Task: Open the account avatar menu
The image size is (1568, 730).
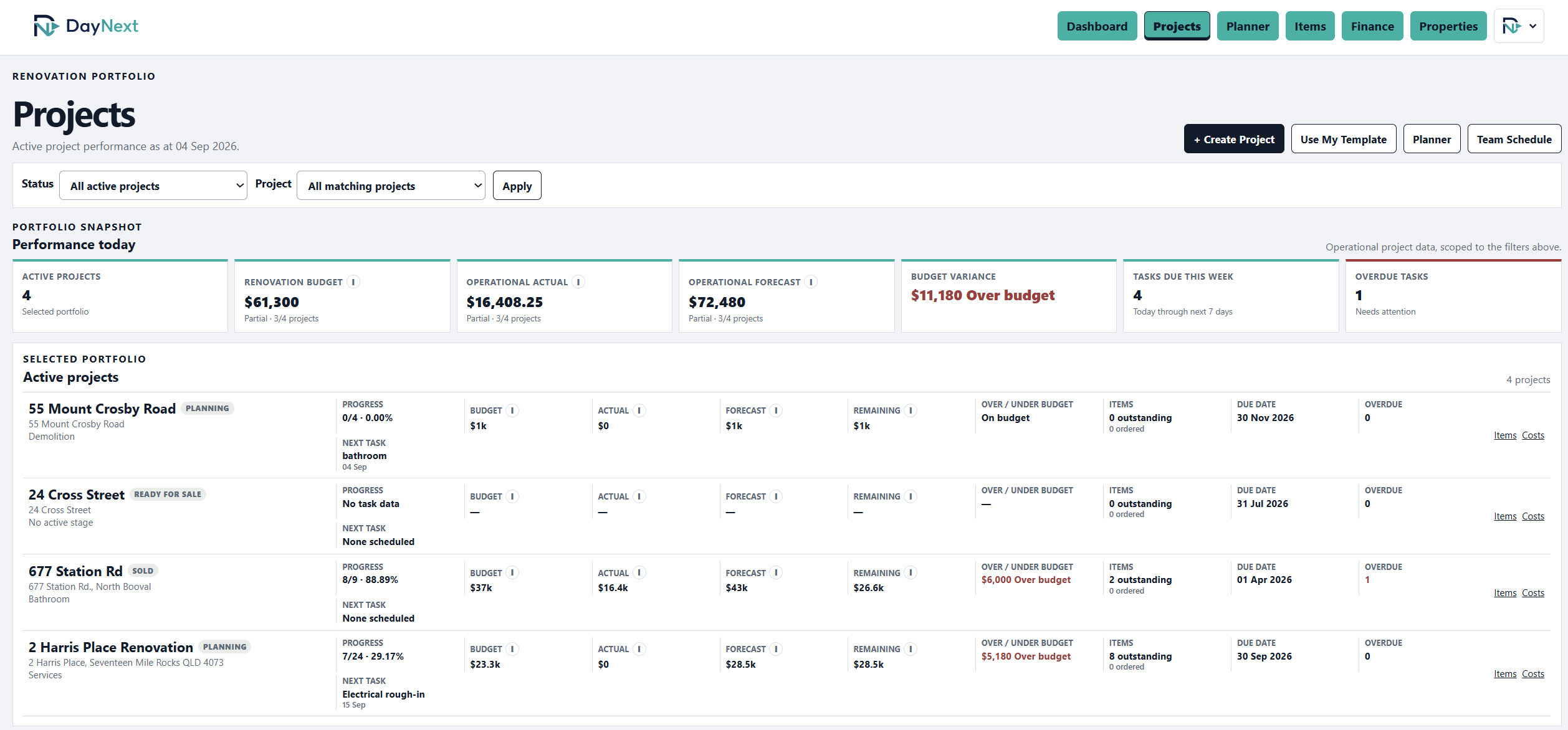Action: [x=1519, y=26]
